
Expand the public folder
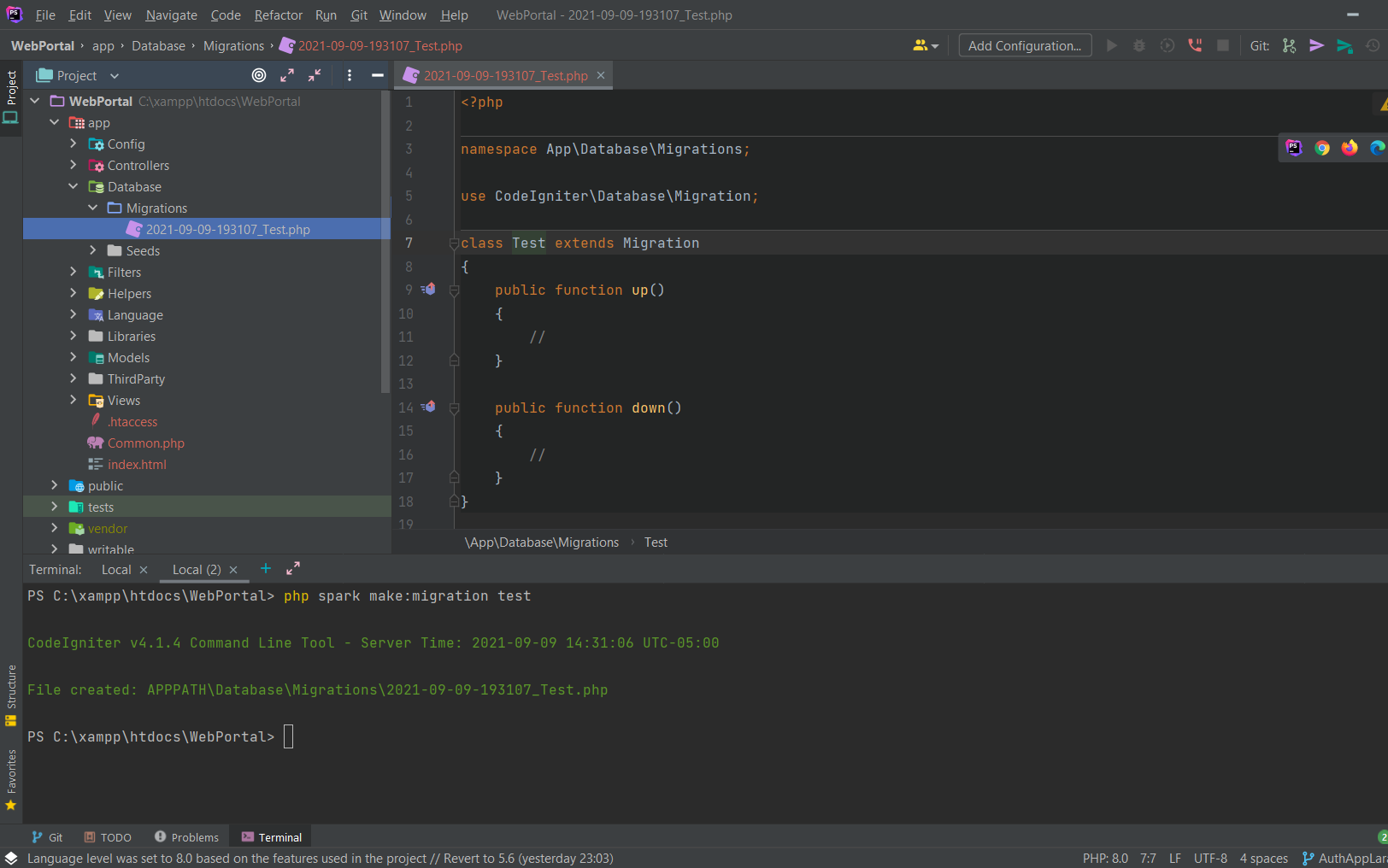tap(55, 485)
